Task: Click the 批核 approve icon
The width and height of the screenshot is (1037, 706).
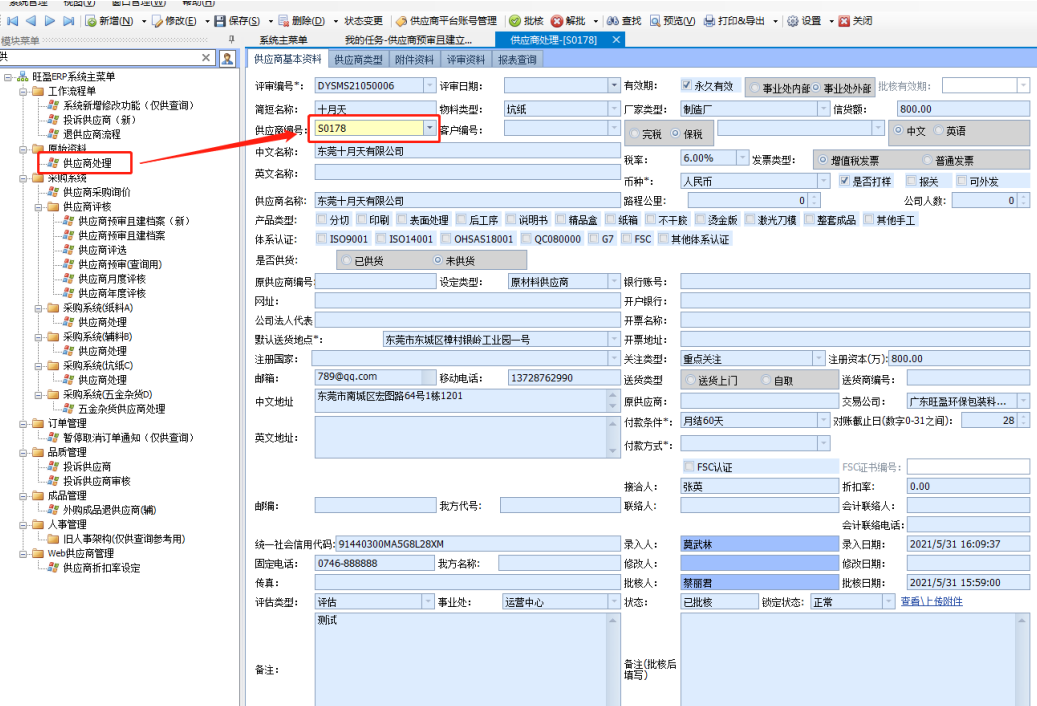Action: coord(515,21)
